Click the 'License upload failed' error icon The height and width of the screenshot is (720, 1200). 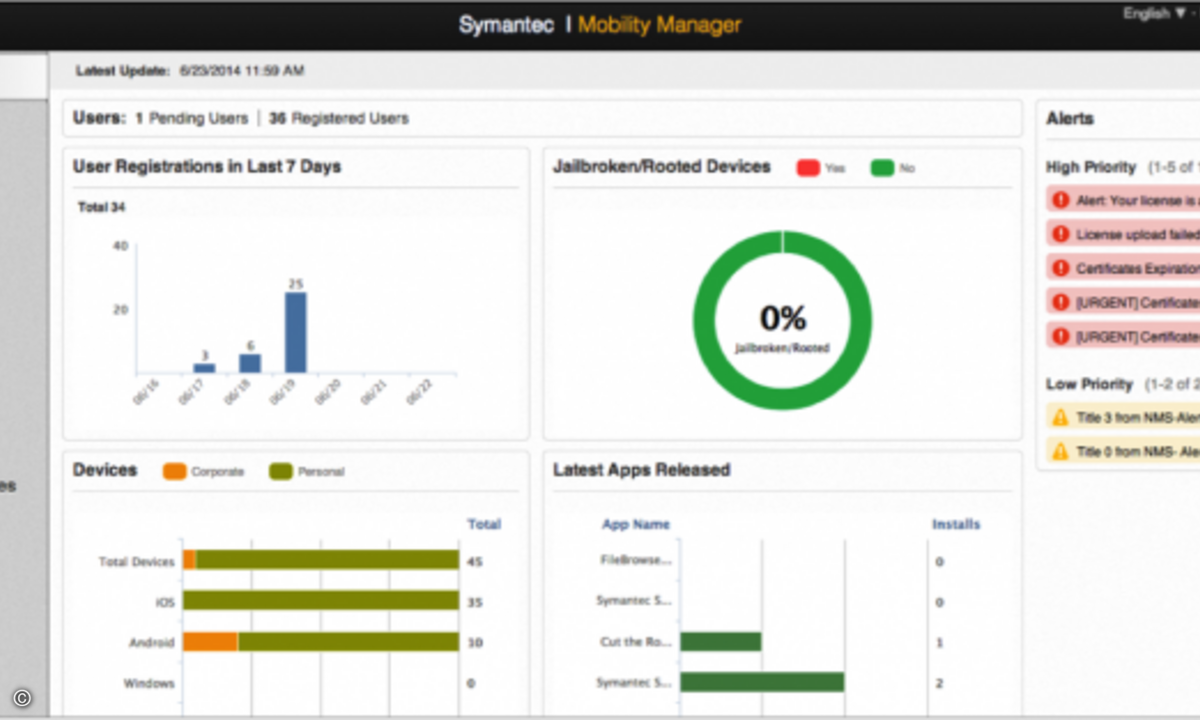coord(1062,235)
